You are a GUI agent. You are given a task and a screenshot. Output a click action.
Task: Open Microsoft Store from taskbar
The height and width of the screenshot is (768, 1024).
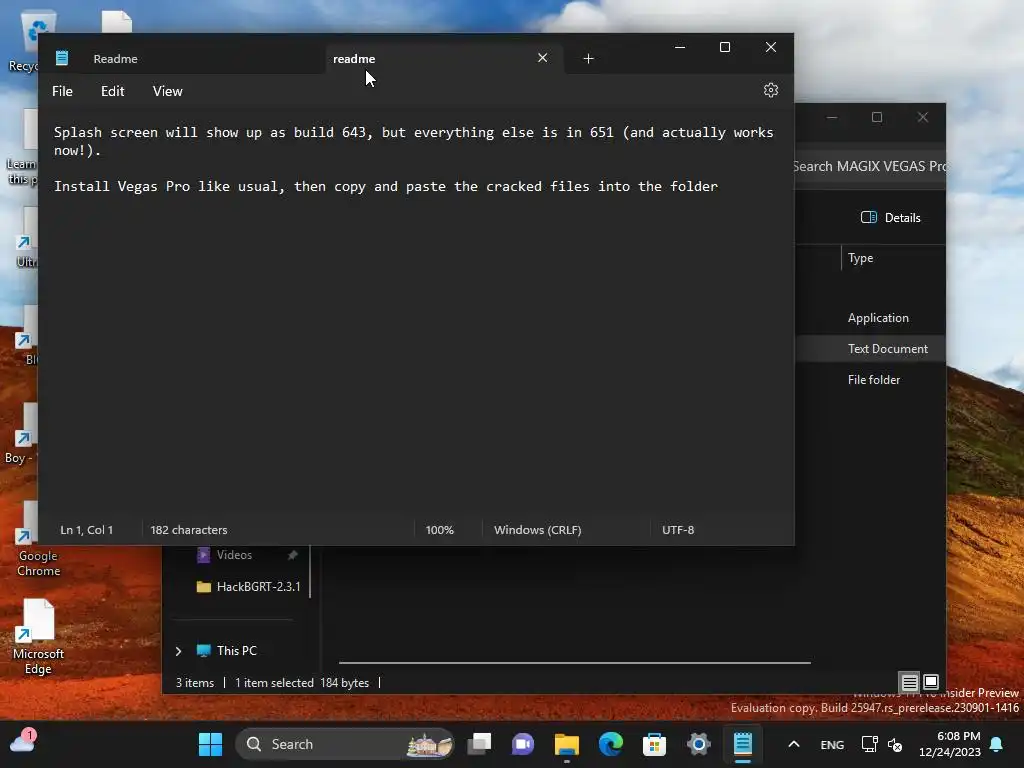654,744
